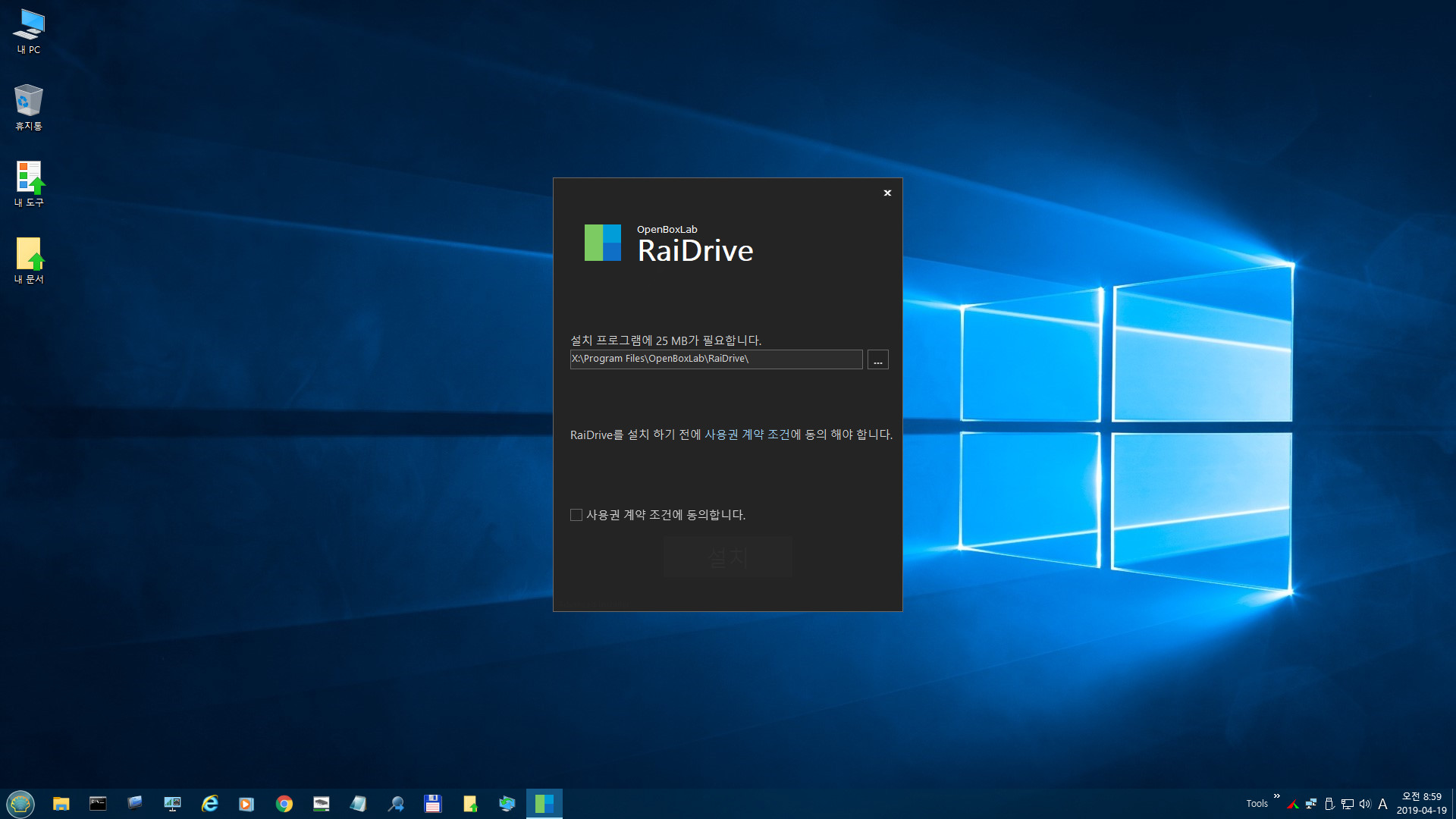This screenshot has height=819, width=1456.
Task: Check the license agreement consent checkbox
Action: click(576, 515)
